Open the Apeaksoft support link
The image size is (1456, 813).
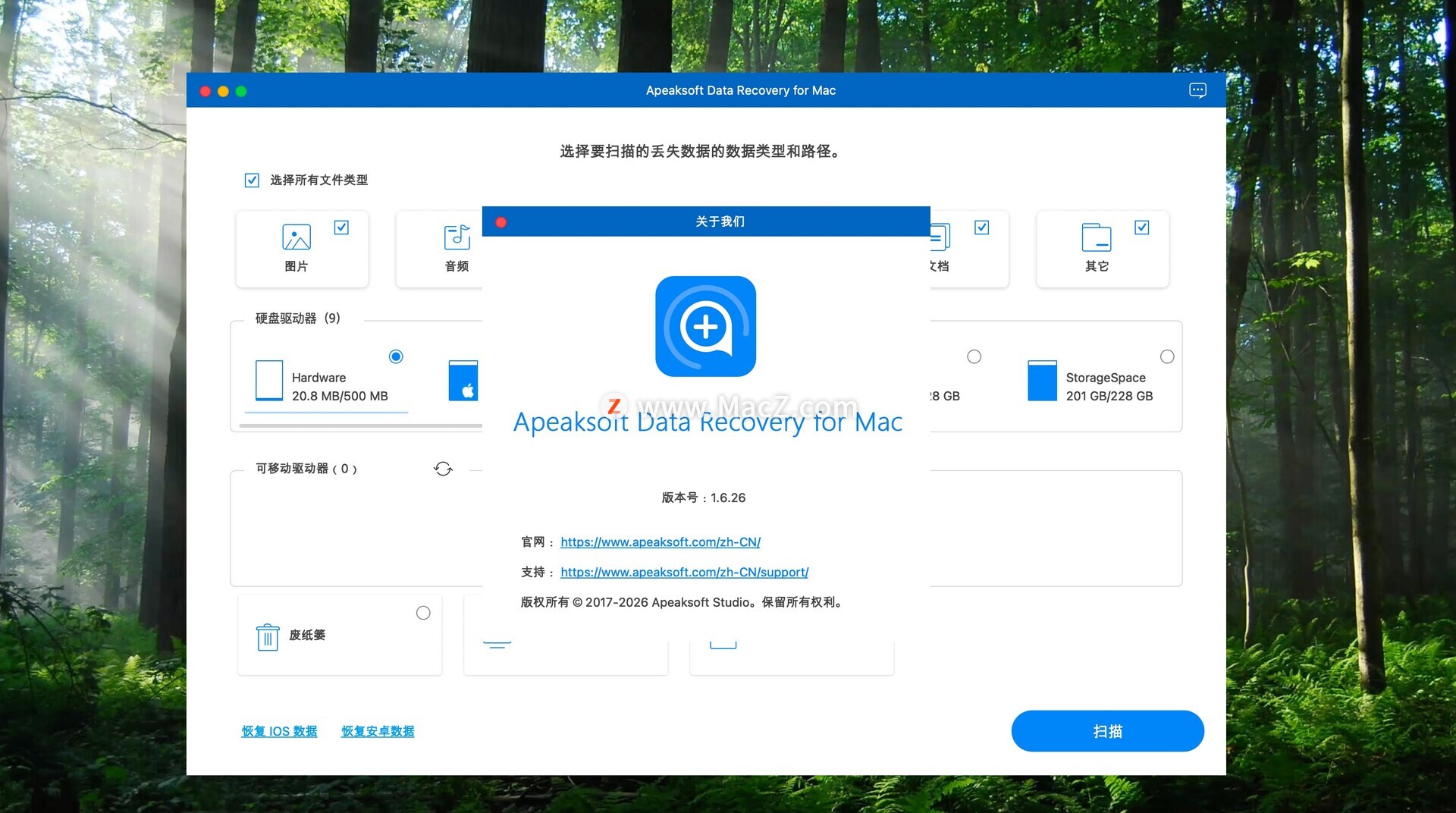click(x=684, y=573)
